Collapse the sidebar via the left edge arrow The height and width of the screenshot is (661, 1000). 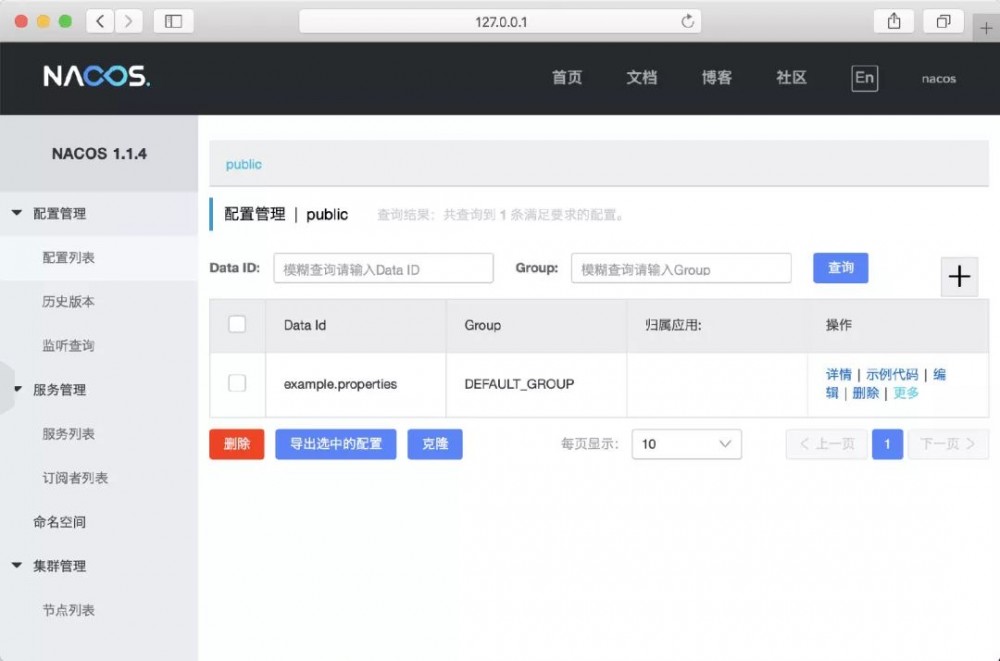click(6, 390)
